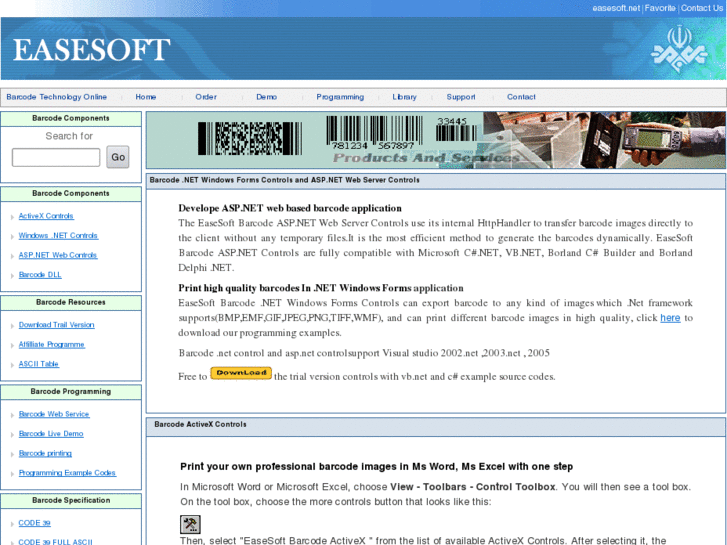Click 'Print high quality barcodes' heading
Viewport: 727px width, 545px height.
pos(321,288)
